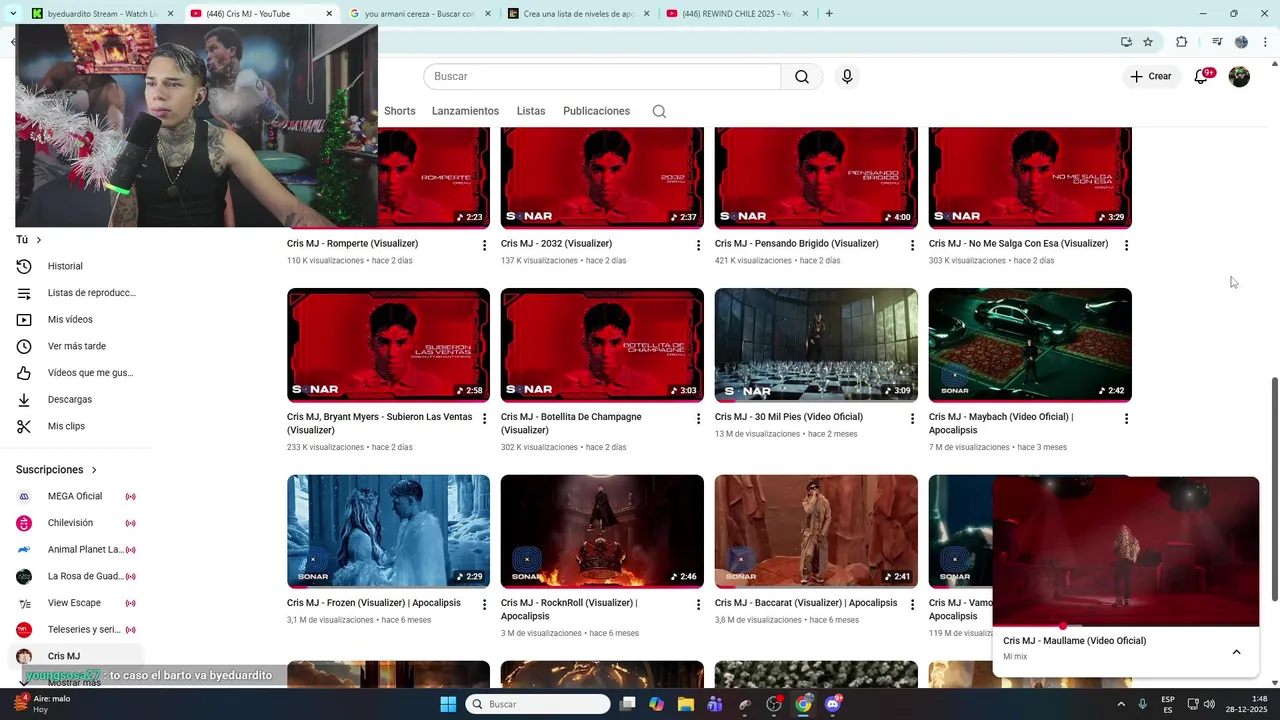Screen dimensions: 1280x720
Task: Show hidden system tray icons
Action: 1120,704
